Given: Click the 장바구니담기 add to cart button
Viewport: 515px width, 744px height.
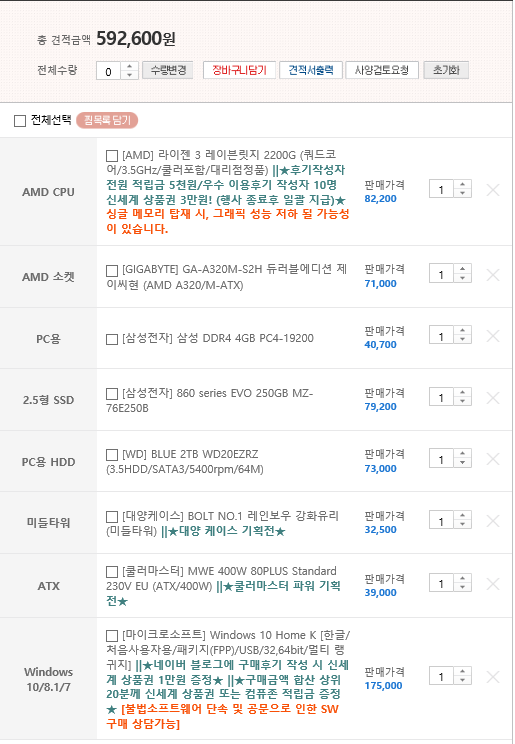Looking at the screenshot, I should coord(239,70).
